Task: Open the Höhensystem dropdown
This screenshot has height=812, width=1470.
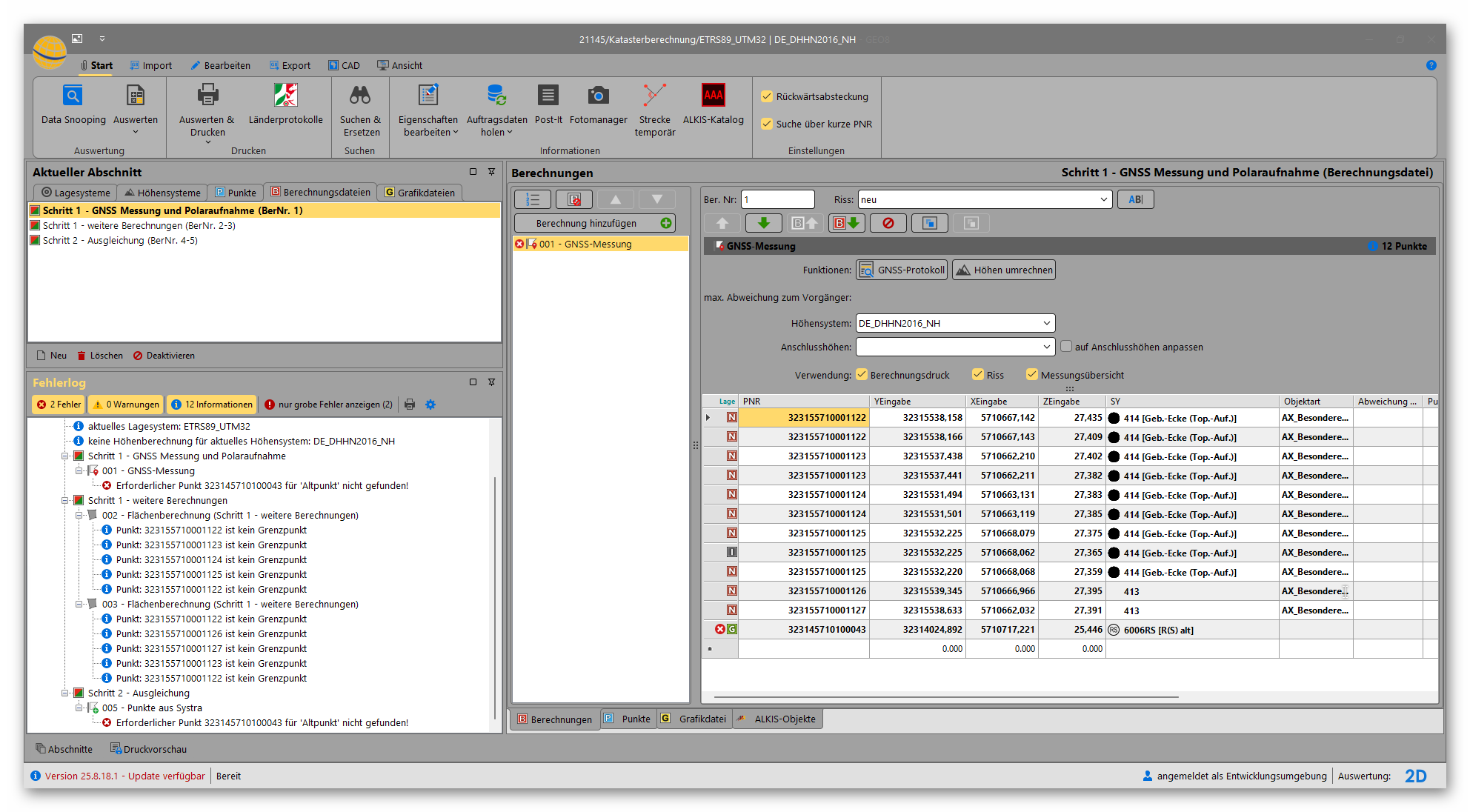Action: (x=1046, y=323)
